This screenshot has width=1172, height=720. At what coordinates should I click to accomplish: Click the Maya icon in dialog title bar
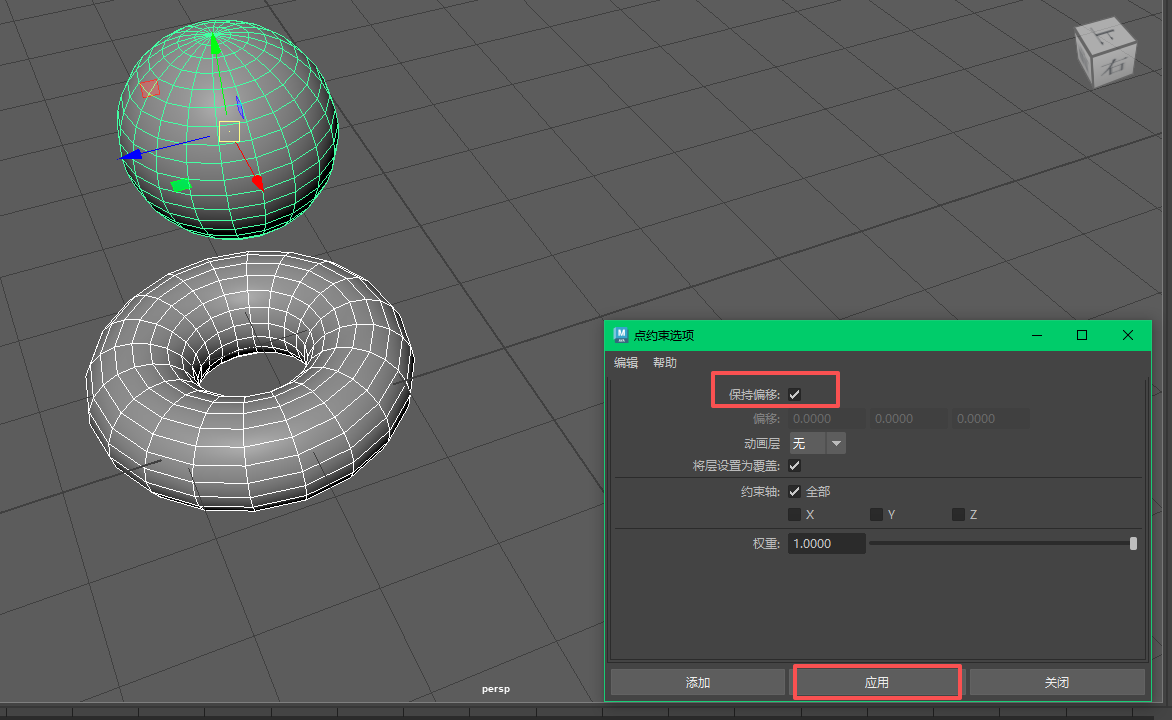tap(620, 335)
